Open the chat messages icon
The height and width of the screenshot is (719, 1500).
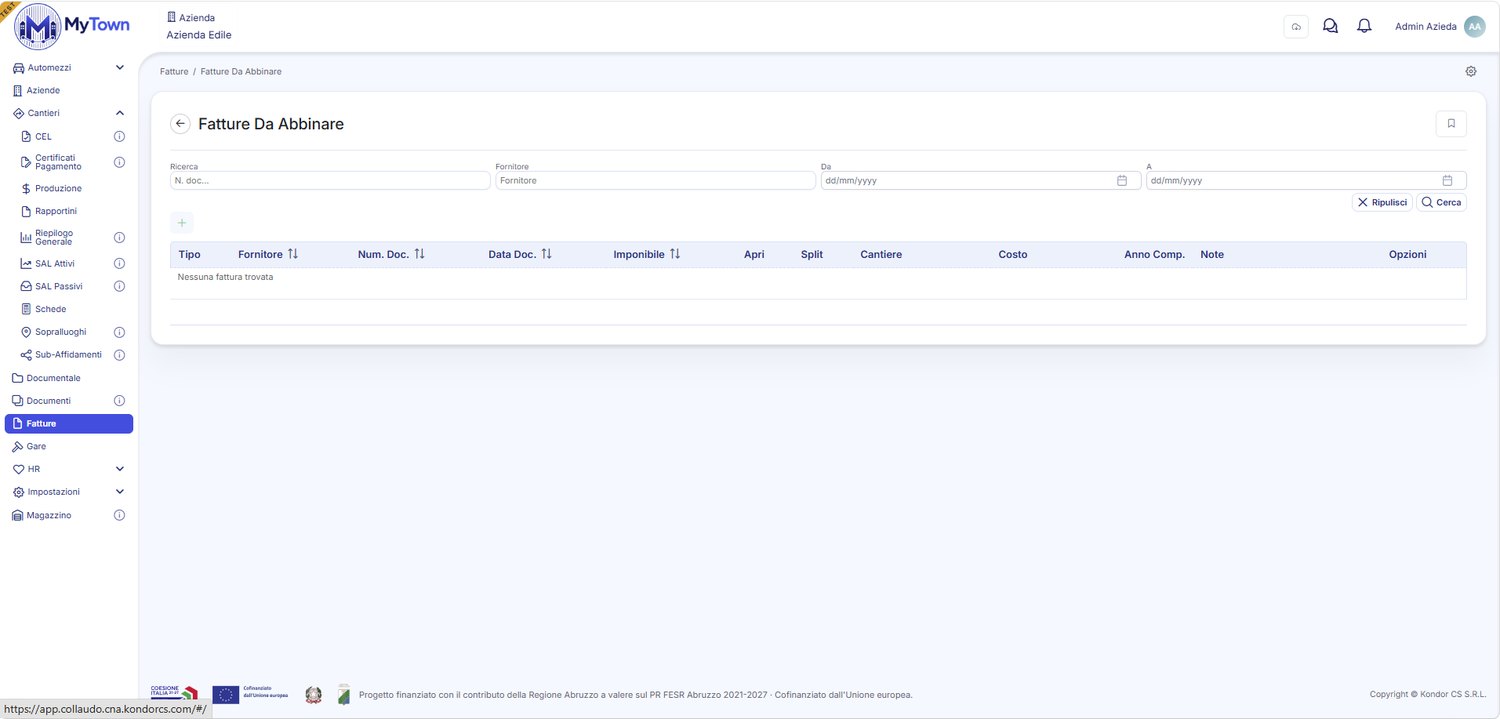1330,27
